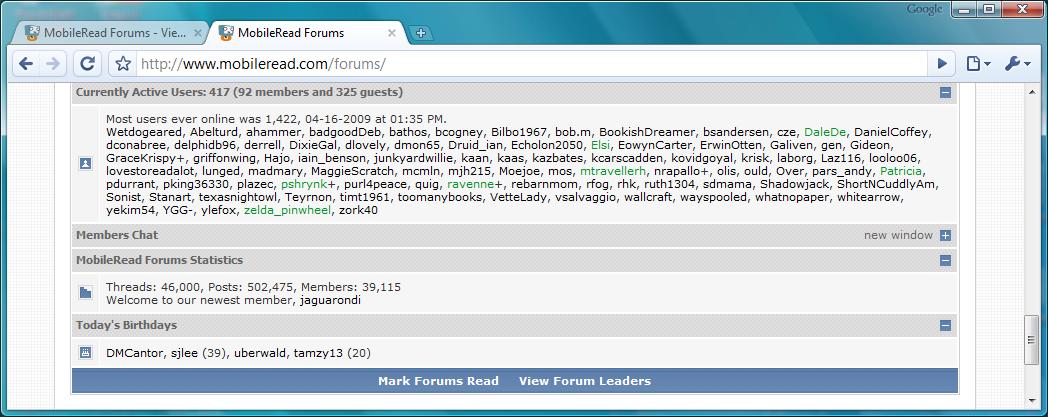Bookmark this page with the star icon
The image size is (1048, 417).
click(122, 63)
